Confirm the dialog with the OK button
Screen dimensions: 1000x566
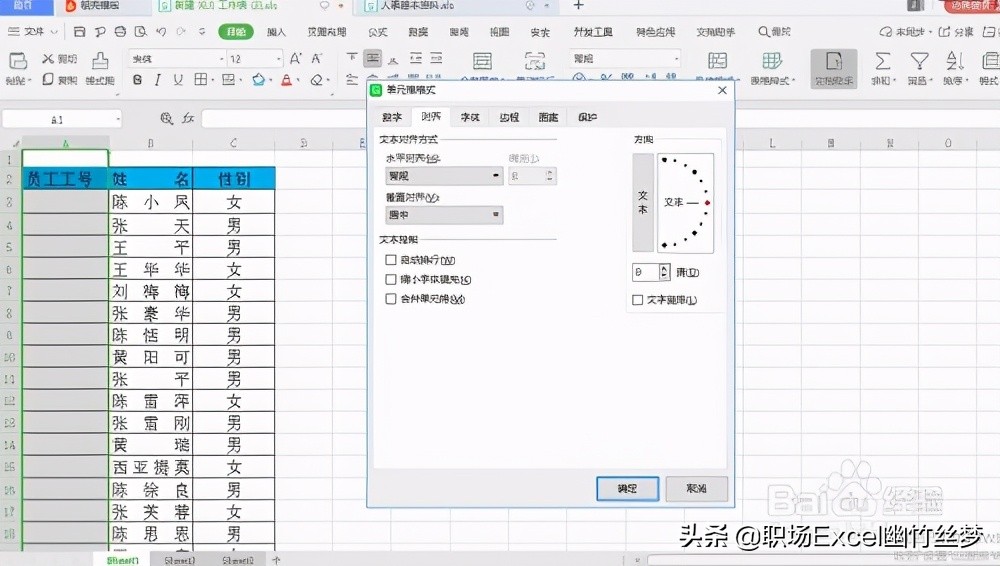pos(628,488)
